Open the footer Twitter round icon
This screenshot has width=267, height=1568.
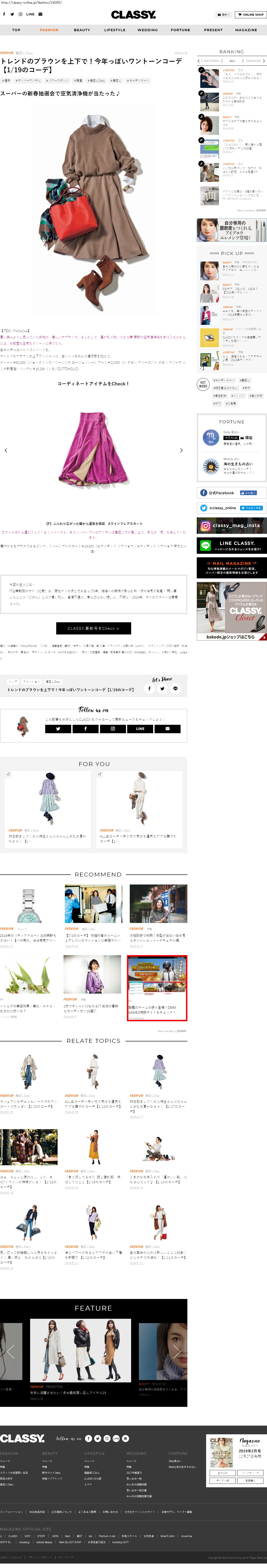pyautogui.click(x=98, y=1438)
